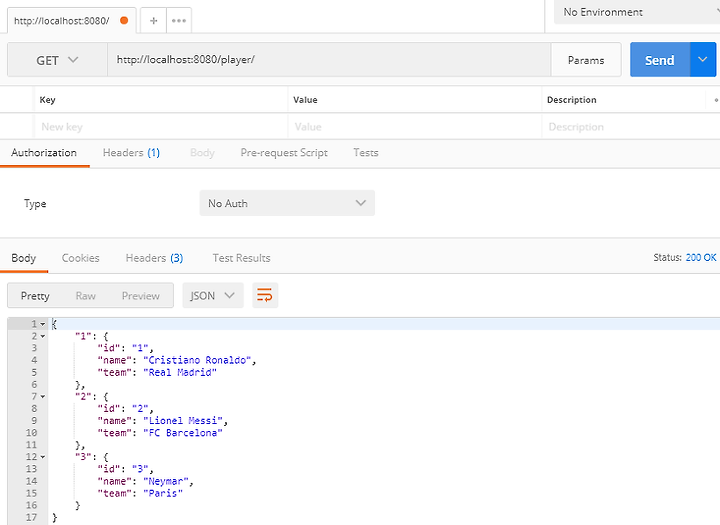
Task: Open the Pre-request Script tab
Action: [284, 152]
